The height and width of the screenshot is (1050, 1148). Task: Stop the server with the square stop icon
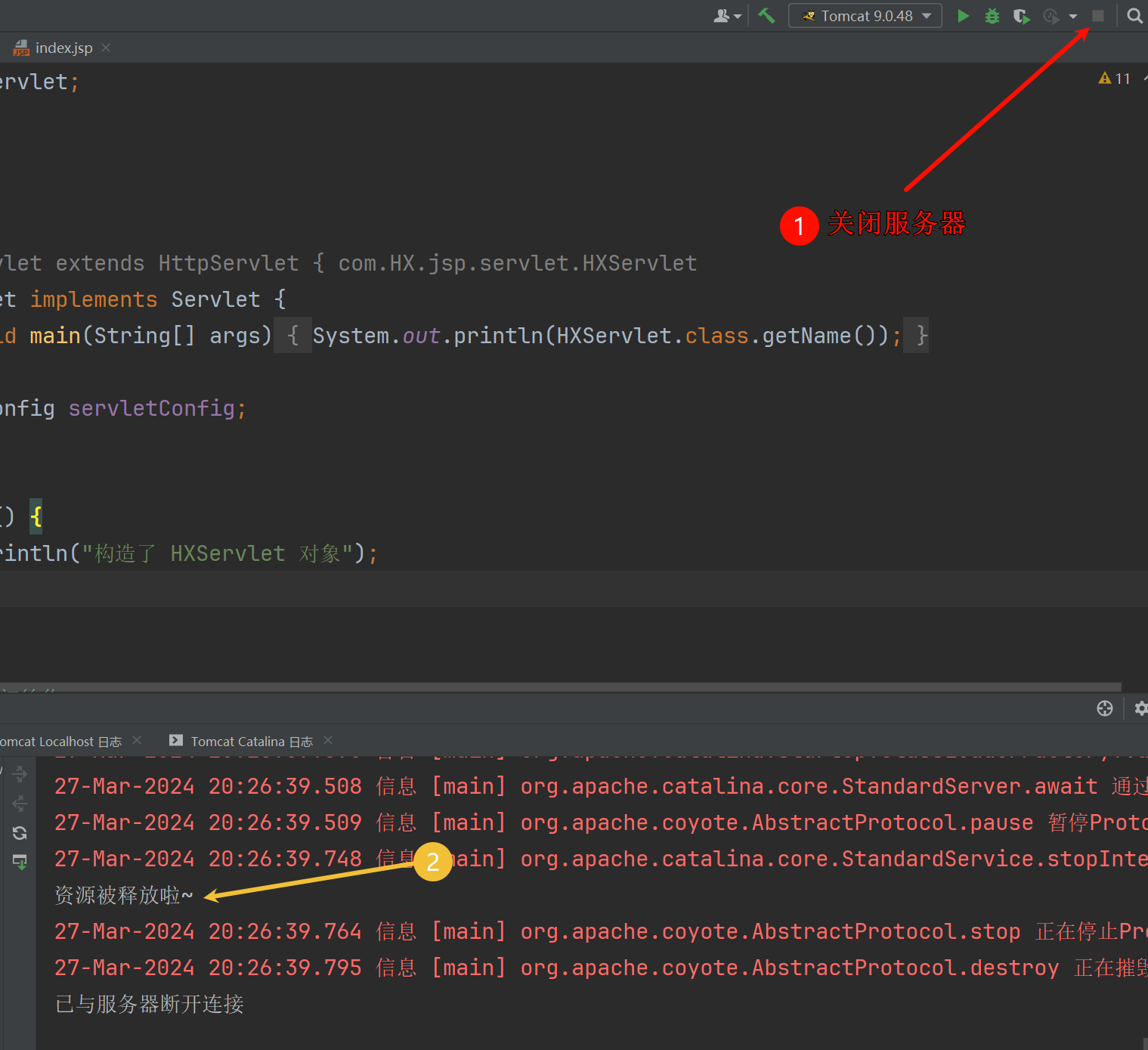coord(1098,16)
